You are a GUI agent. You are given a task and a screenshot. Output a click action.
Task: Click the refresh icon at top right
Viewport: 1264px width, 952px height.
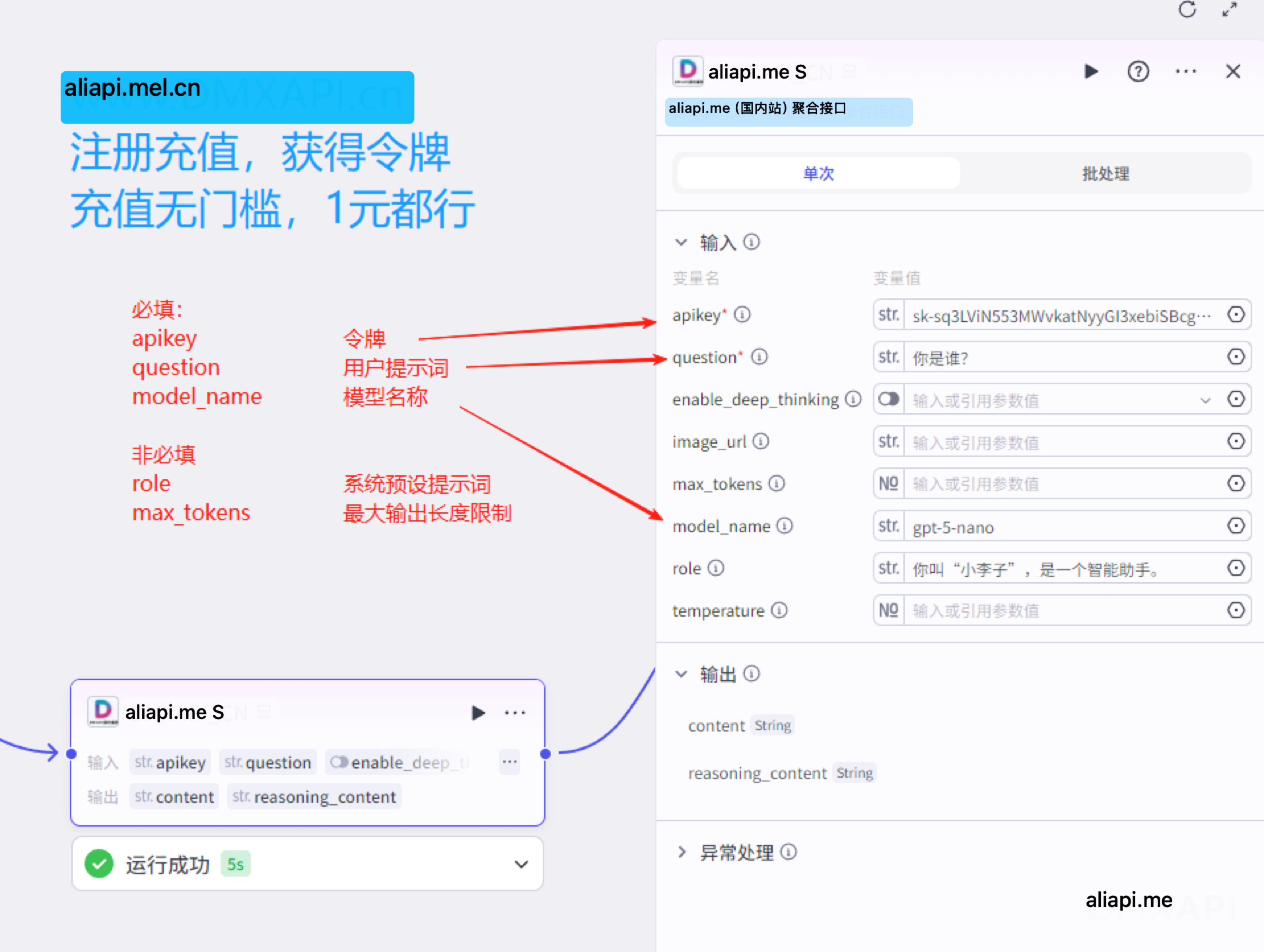[1187, 10]
